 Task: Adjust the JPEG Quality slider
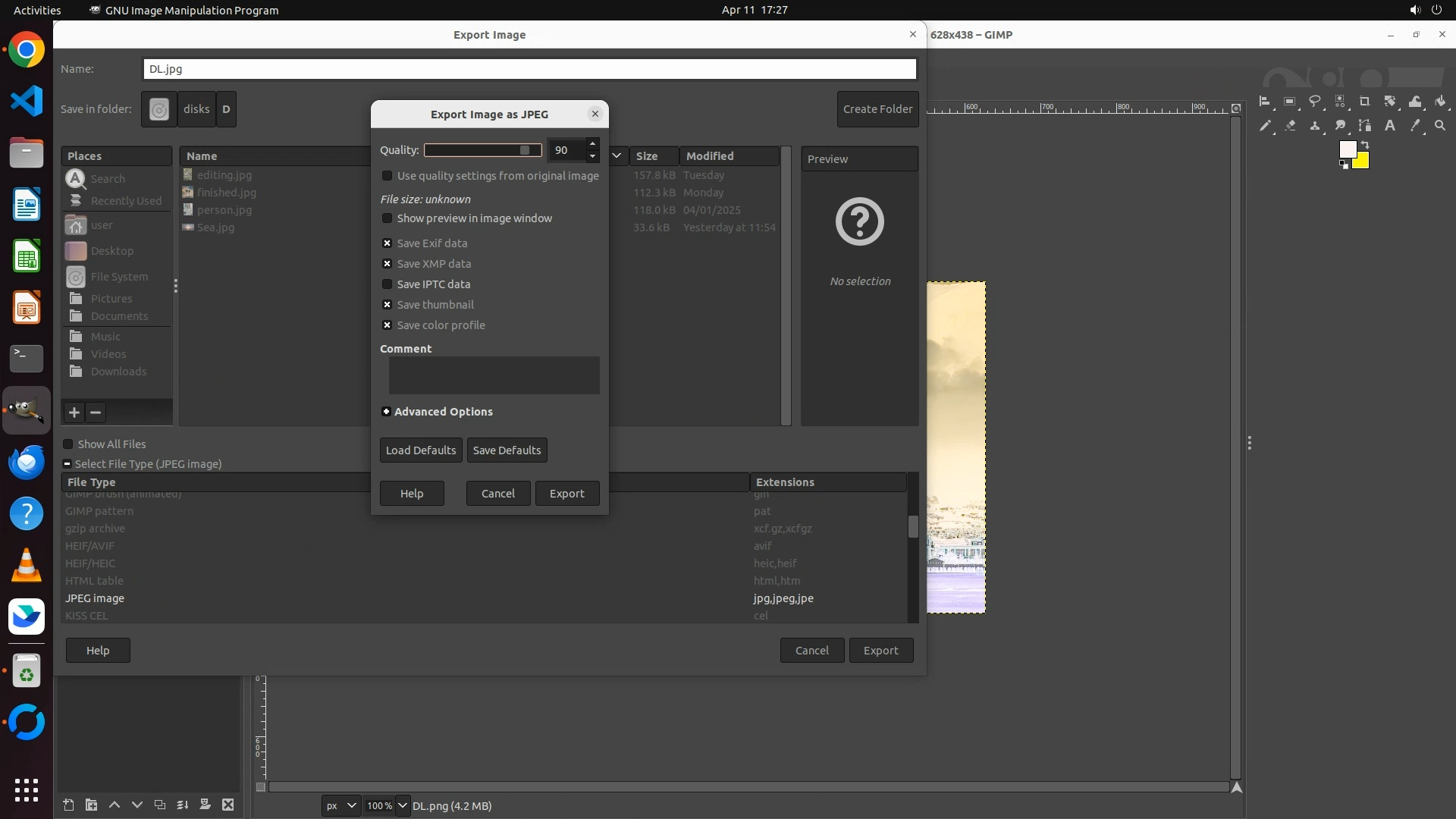[x=482, y=150]
